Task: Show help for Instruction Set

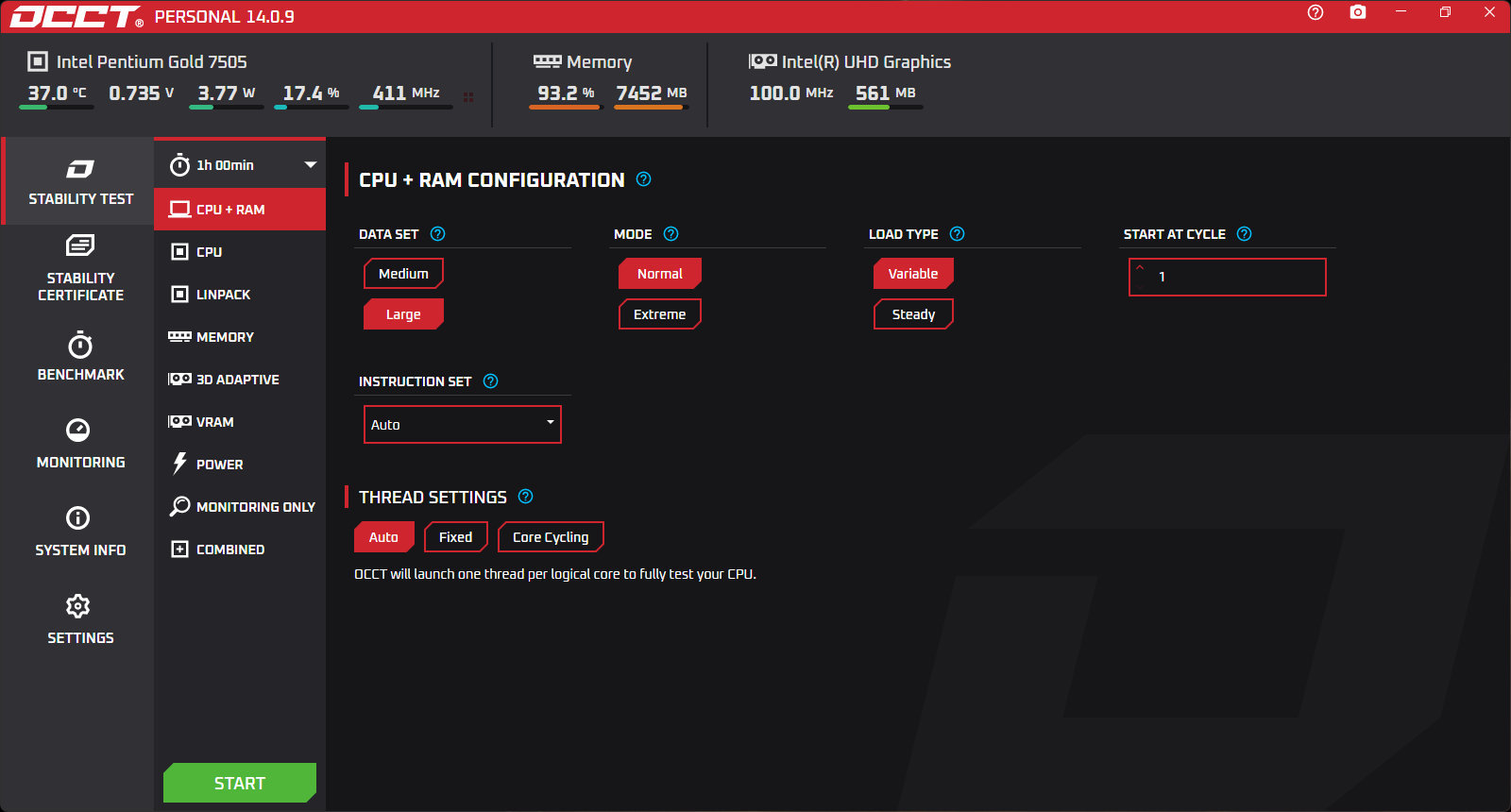Action: tap(490, 381)
